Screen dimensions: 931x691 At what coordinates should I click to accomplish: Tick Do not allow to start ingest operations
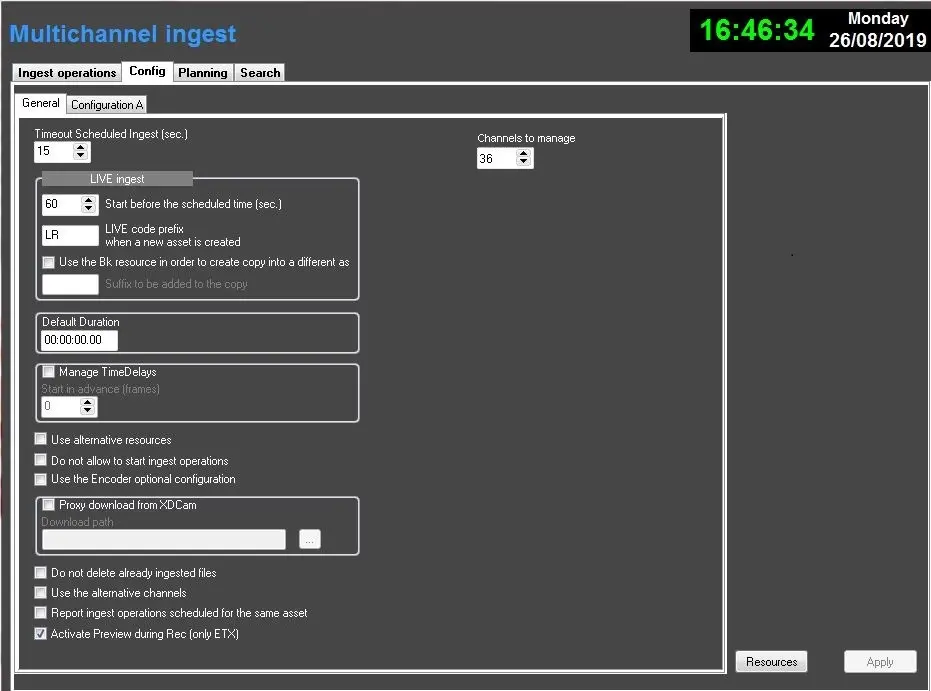[x=41, y=461]
